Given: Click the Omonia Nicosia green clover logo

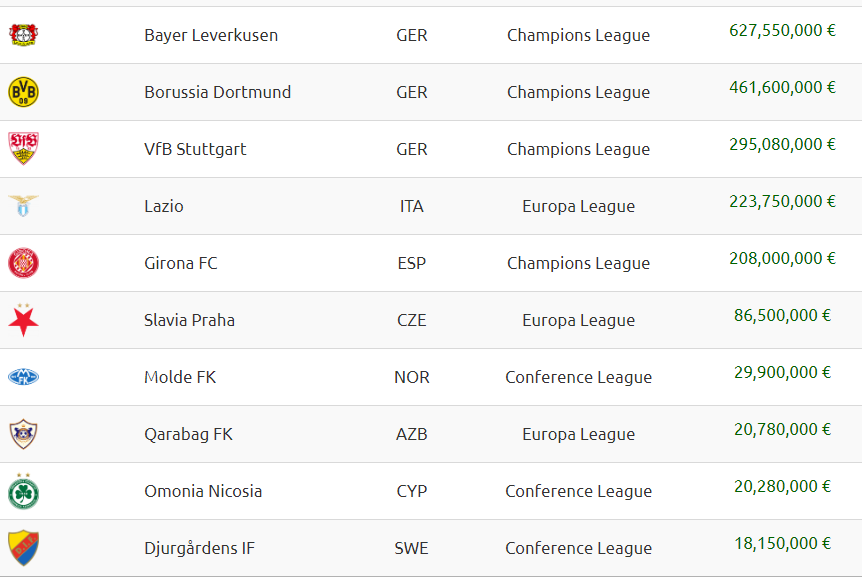Looking at the screenshot, I should 23,491.
